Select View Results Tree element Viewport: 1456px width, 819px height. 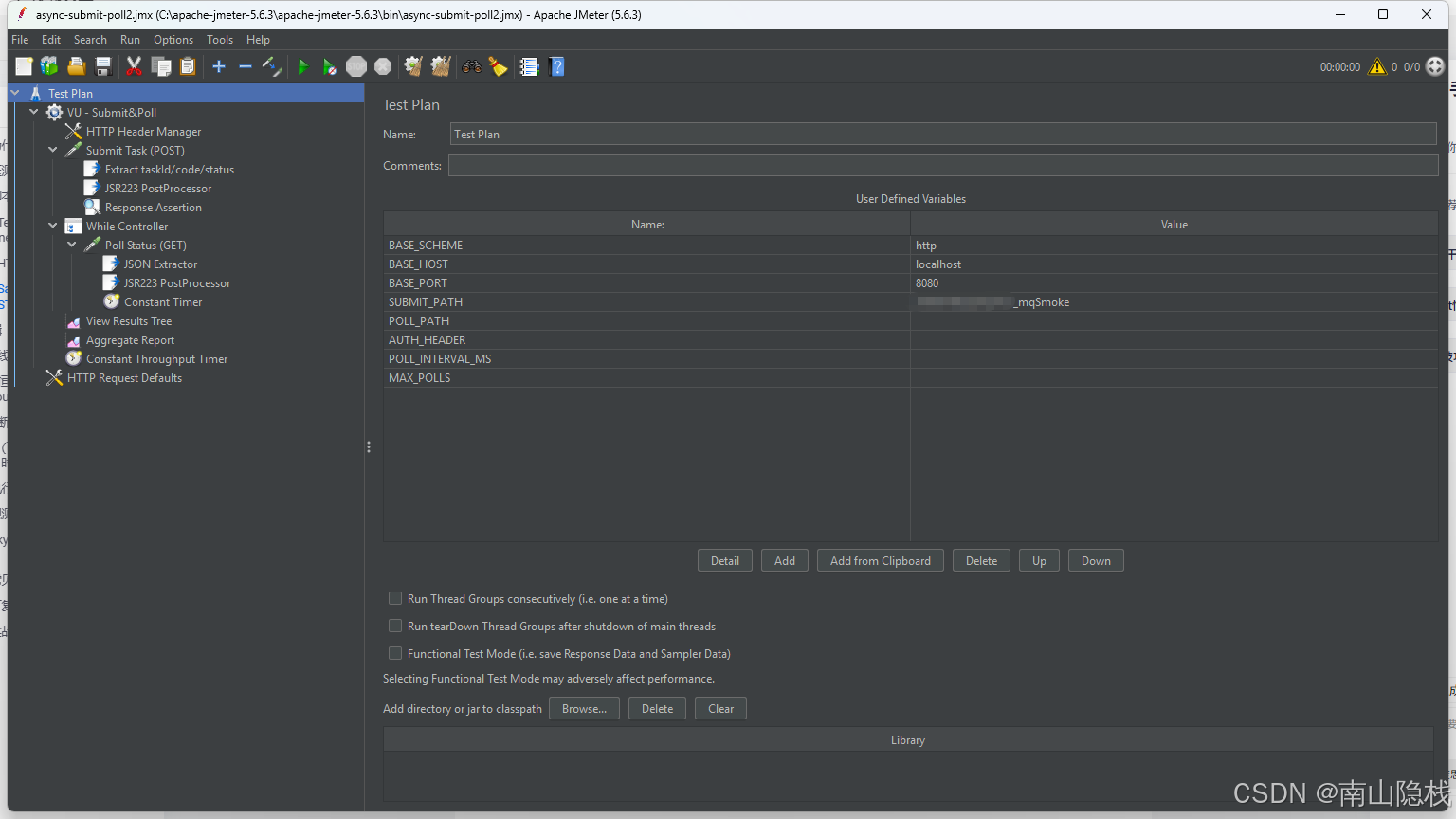tap(129, 321)
